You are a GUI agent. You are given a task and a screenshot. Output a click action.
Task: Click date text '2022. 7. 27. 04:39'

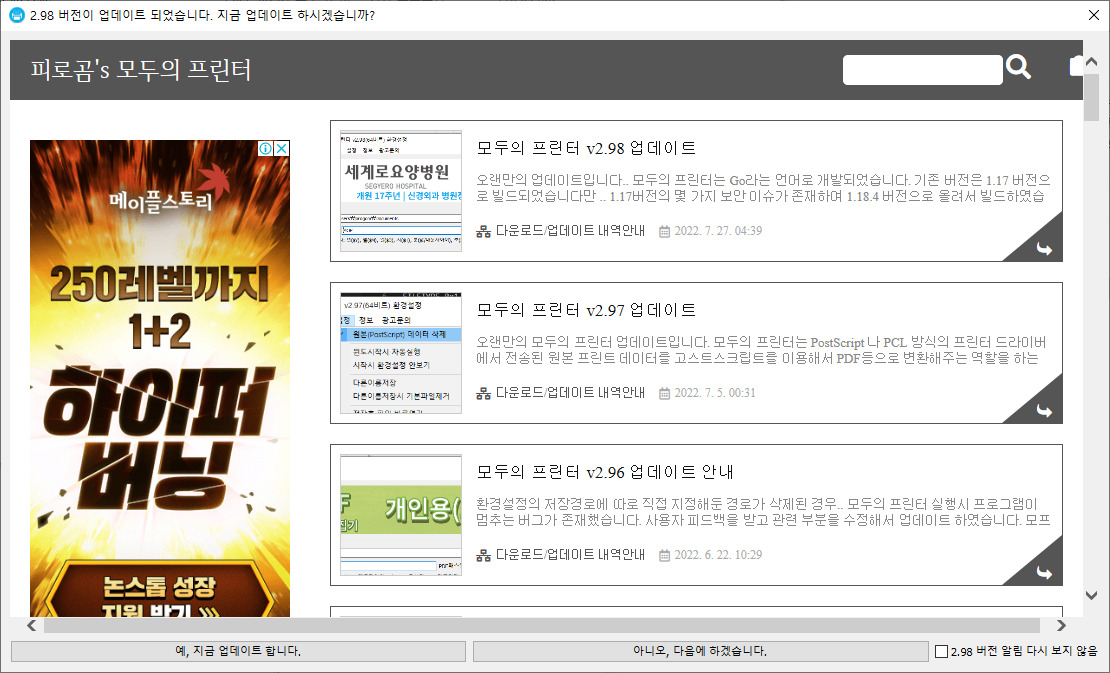pyautogui.click(x=718, y=231)
